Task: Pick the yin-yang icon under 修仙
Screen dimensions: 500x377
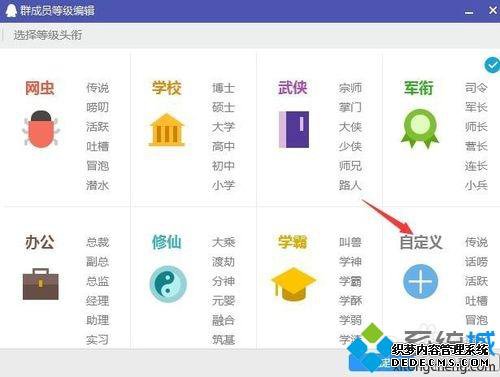Action: 168,284
